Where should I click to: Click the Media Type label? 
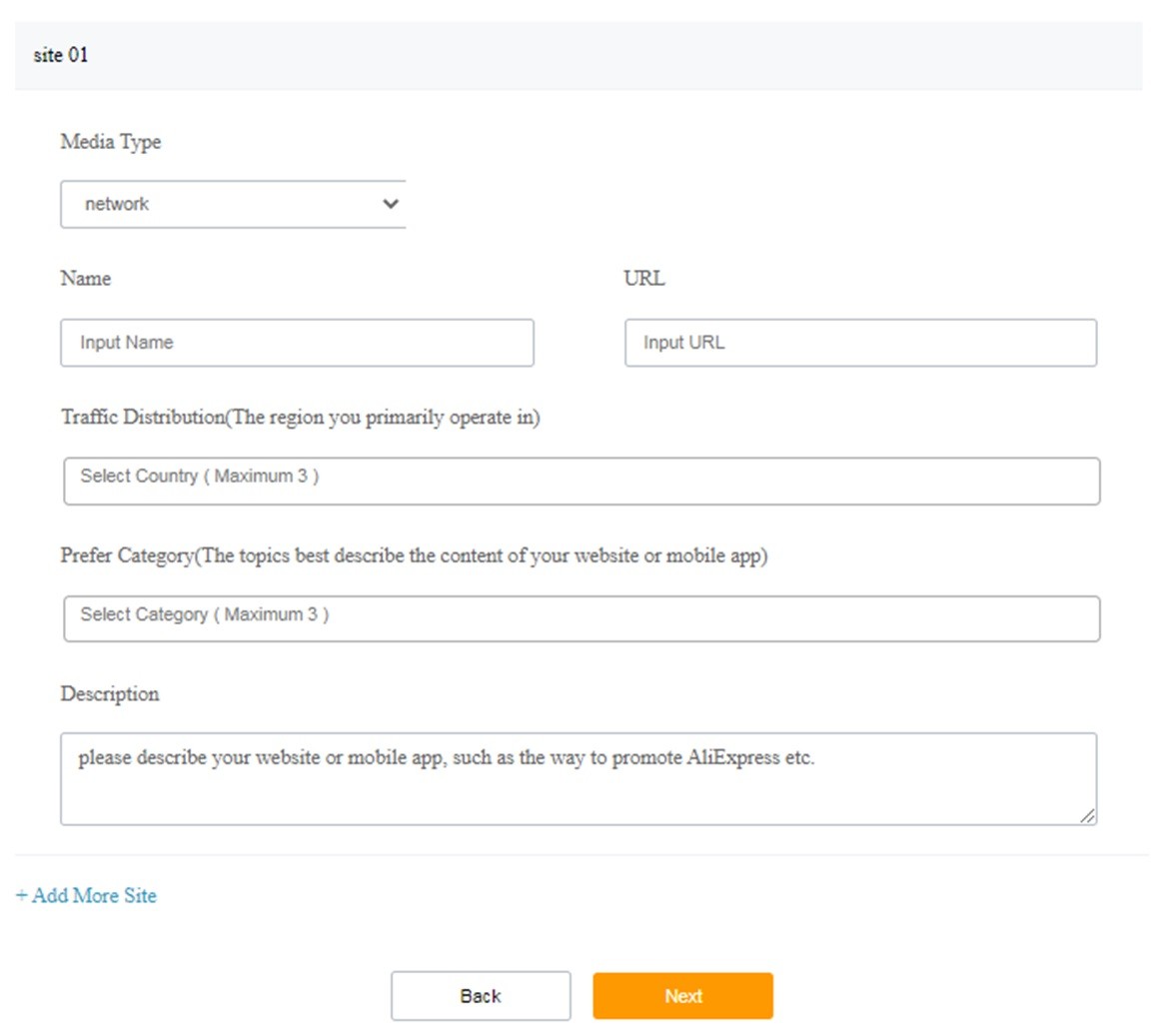pyautogui.click(x=110, y=142)
